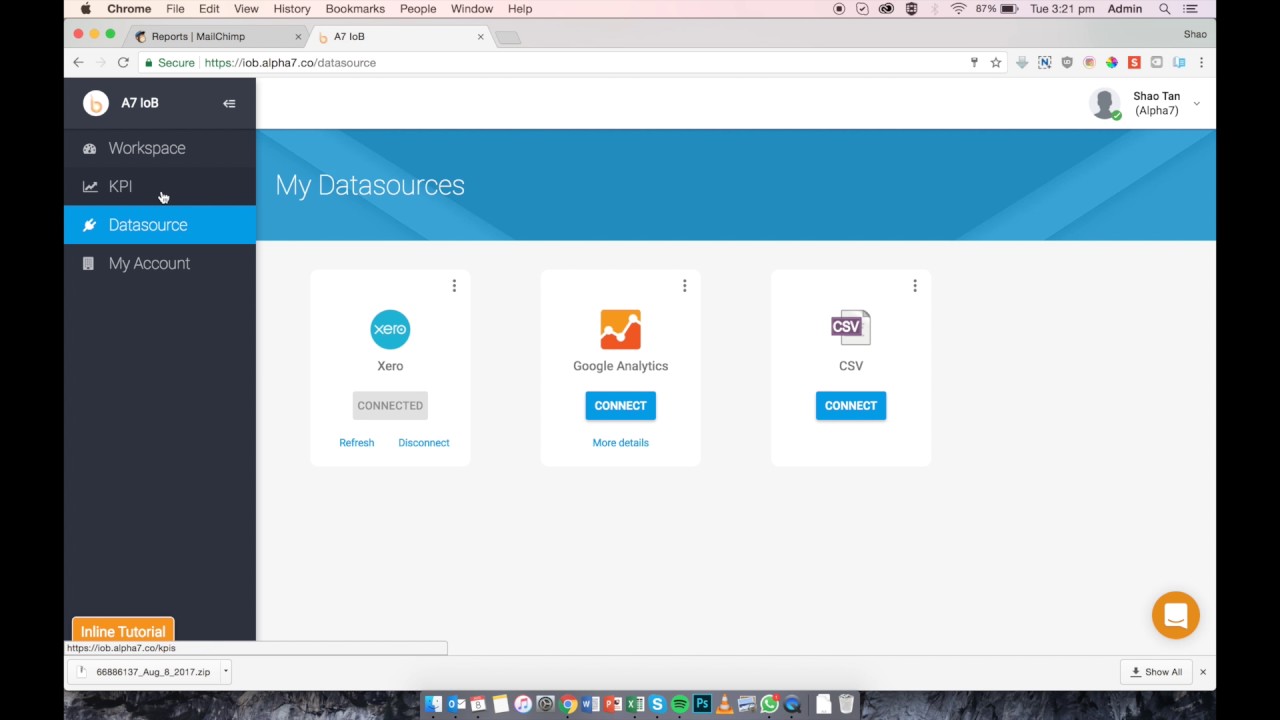
Task: Close the A7 IoB tab
Action: pyautogui.click(x=480, y=37)
